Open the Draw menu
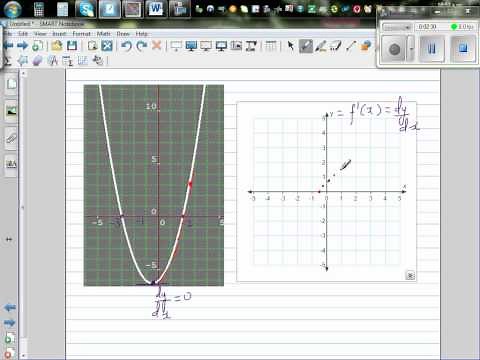480x360 pixels. tap(123, 34)
